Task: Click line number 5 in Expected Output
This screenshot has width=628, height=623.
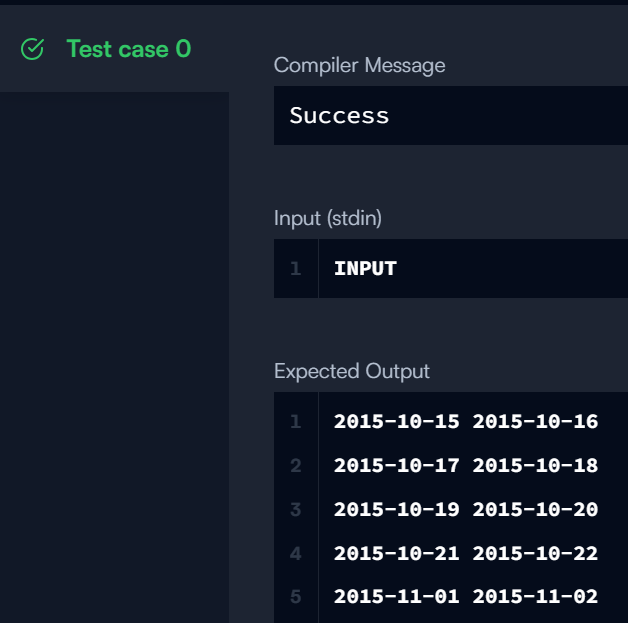Action: (295, 597)
